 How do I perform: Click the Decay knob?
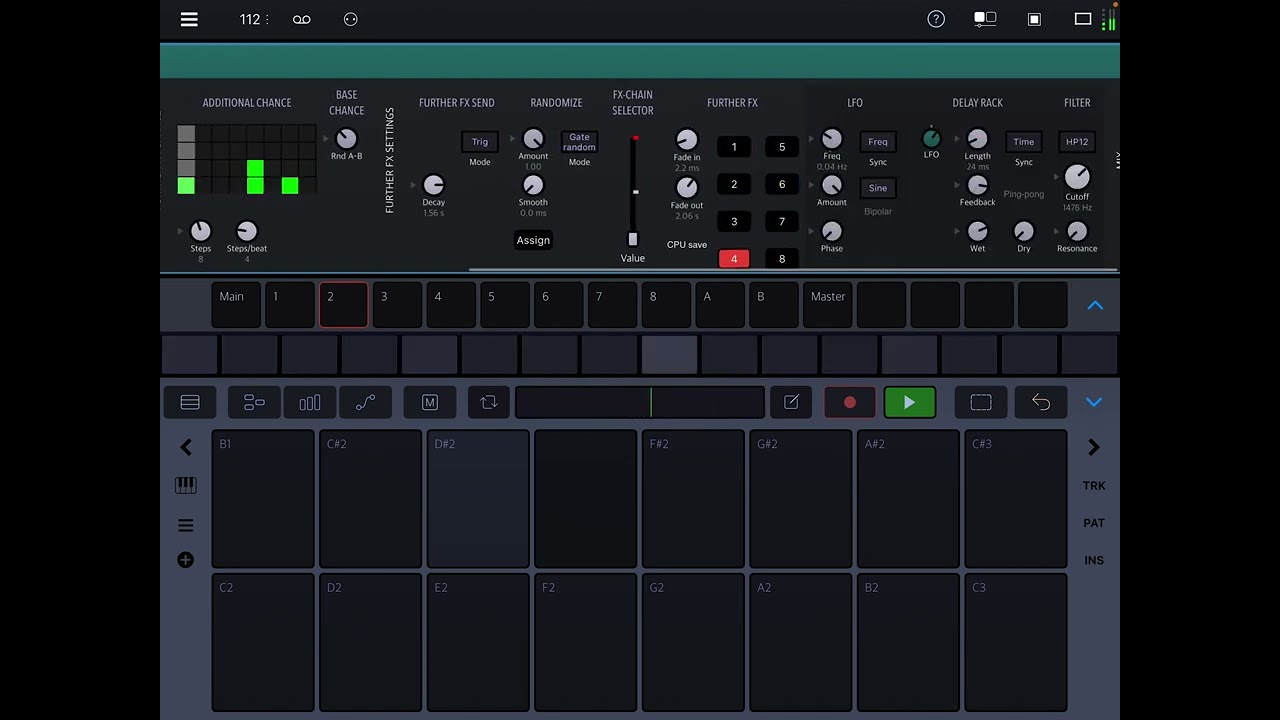pyautogui.click(x=433, y=185)
